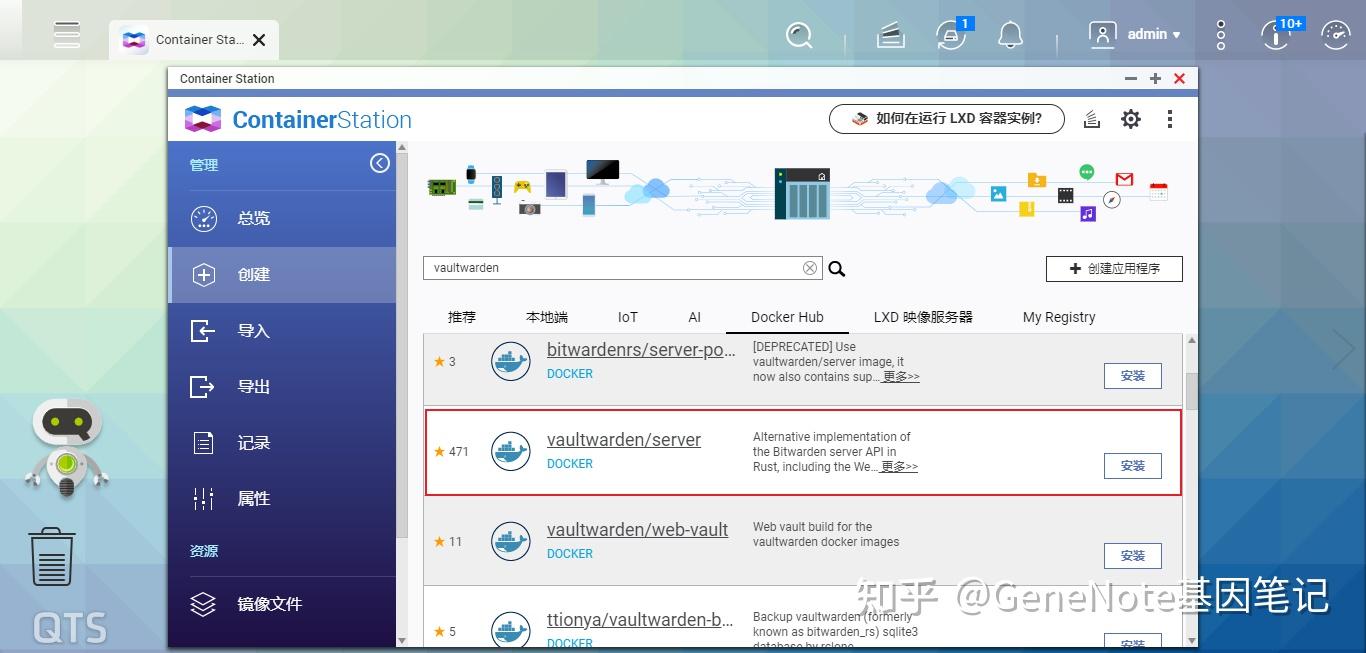Switch to the 本地端 tab

(x=547, y=317)
